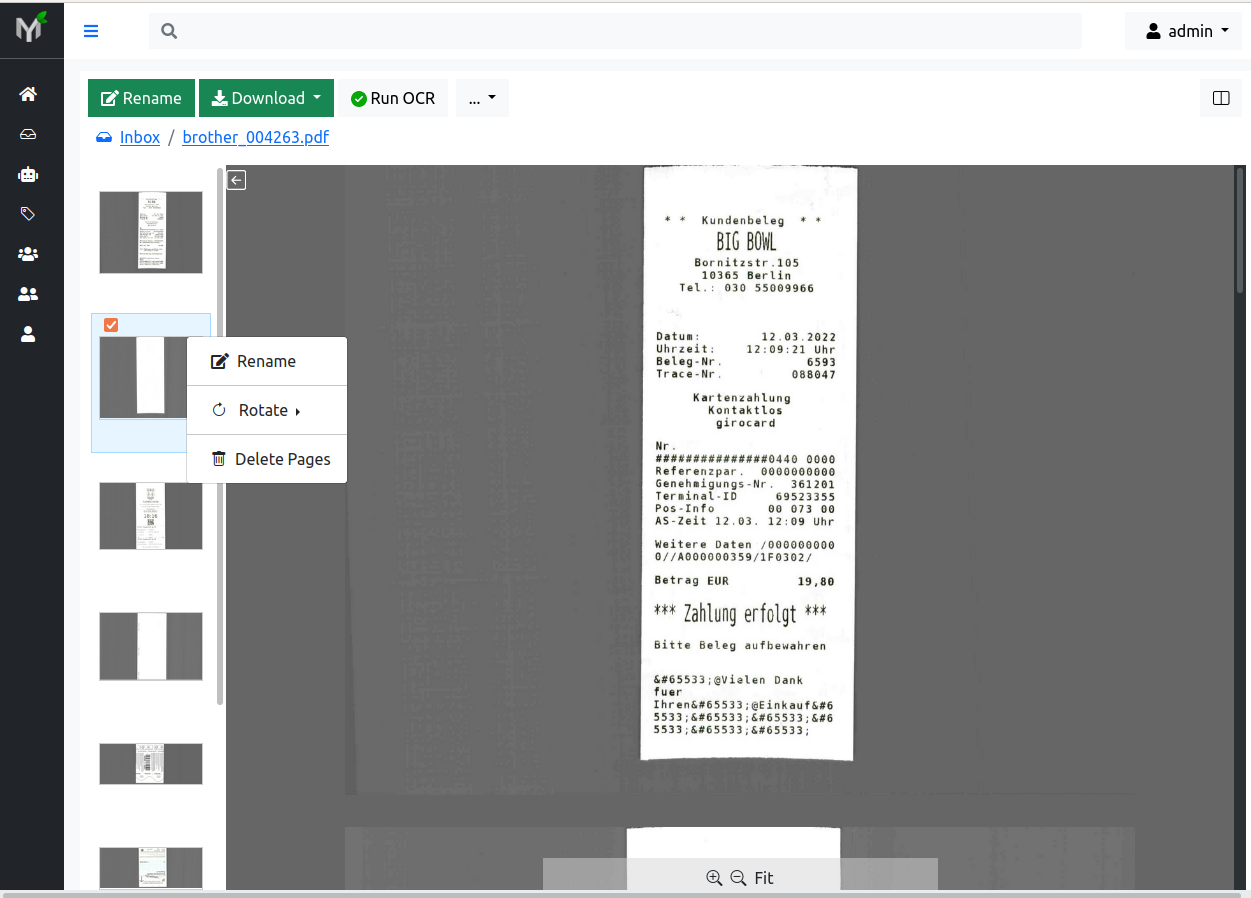
Task: Open the robot automation sidebar icon
Action: (28, 174)
